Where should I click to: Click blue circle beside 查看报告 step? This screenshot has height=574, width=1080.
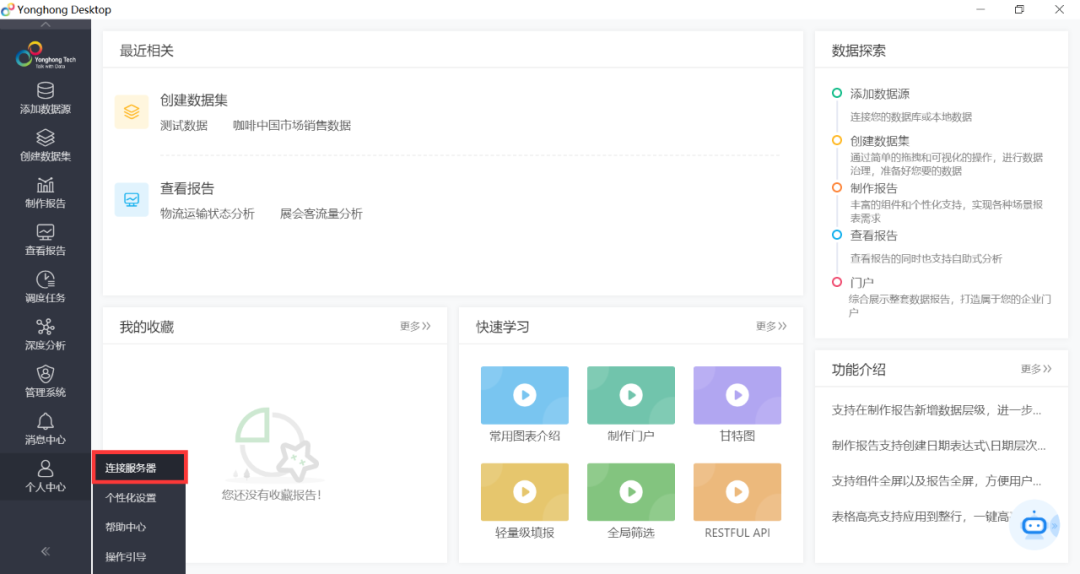pos(837,234)
